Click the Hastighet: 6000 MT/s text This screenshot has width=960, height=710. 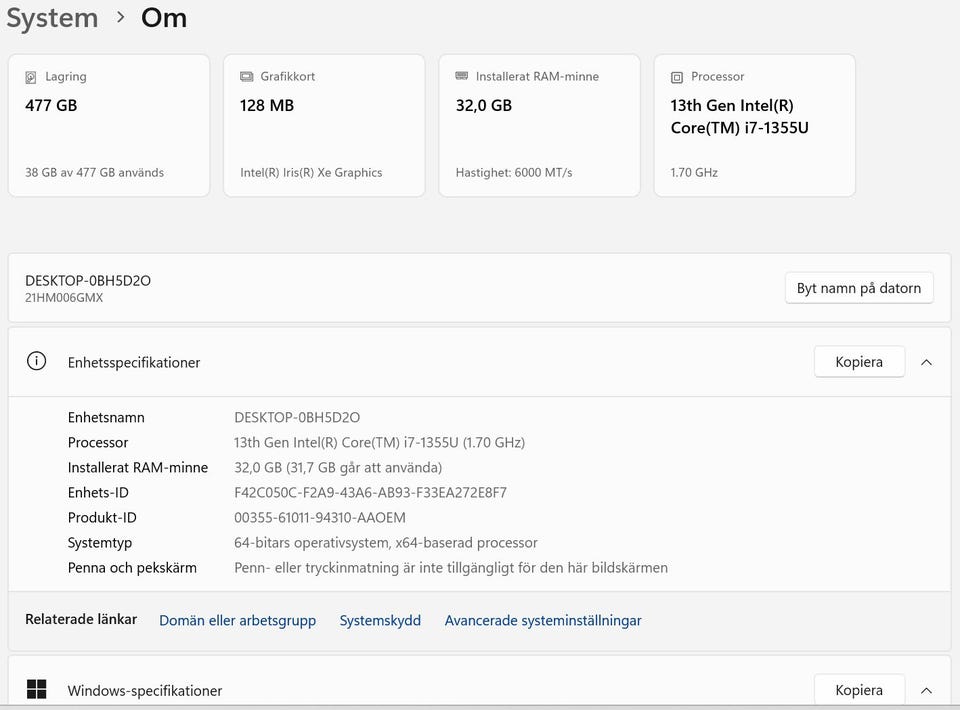click(x=514, y=172)
